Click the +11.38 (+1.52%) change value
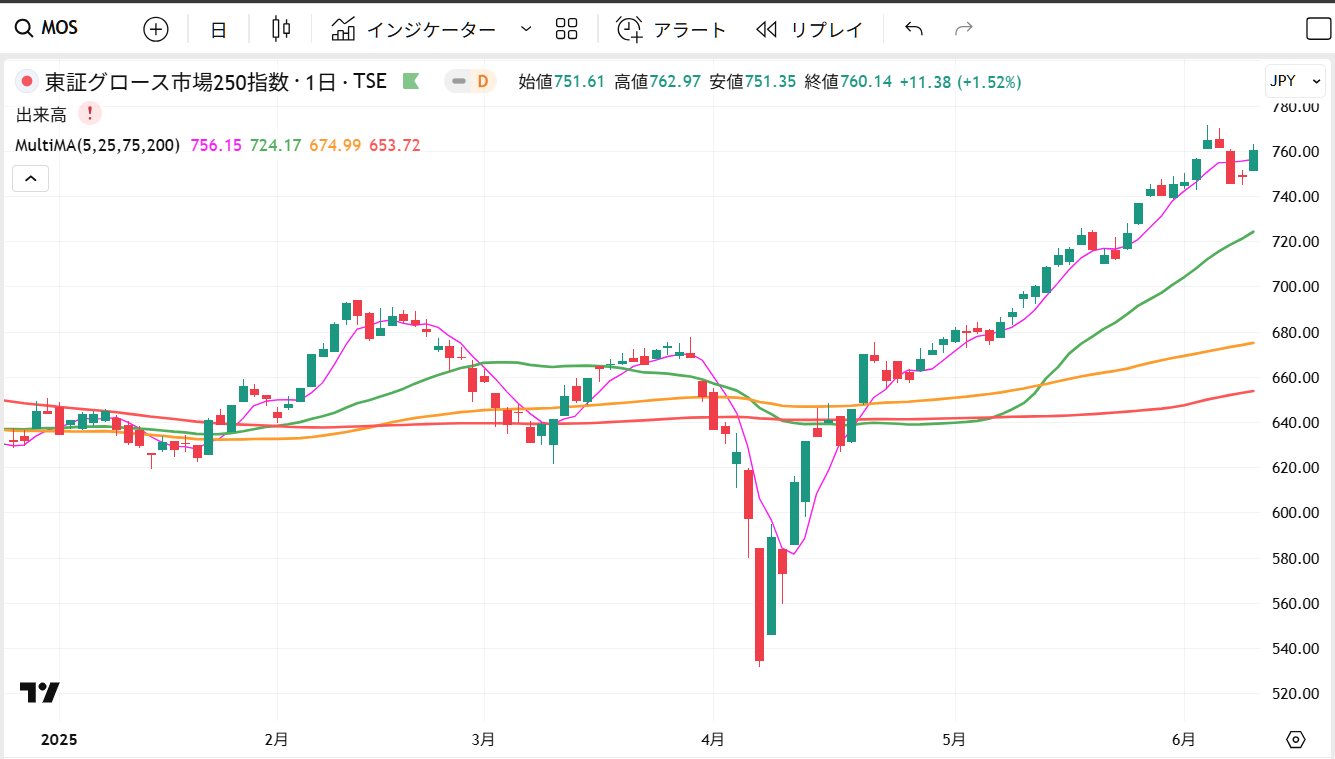This screenshot has height=759, width=1335. pyautogui.click(x=960, y=81)
